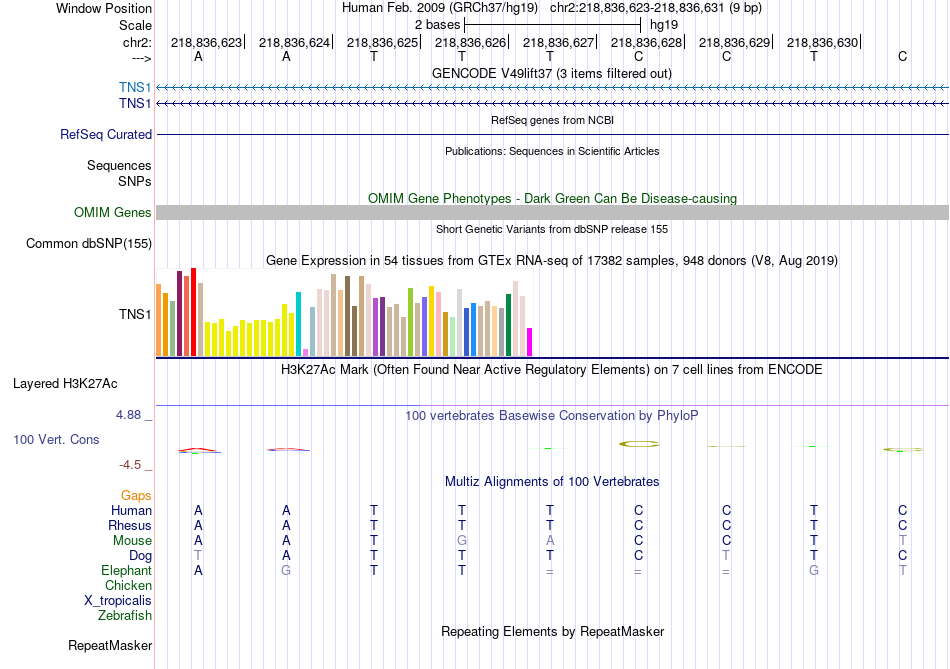Click the Sequences subtrack label

[x=119, y=165]
